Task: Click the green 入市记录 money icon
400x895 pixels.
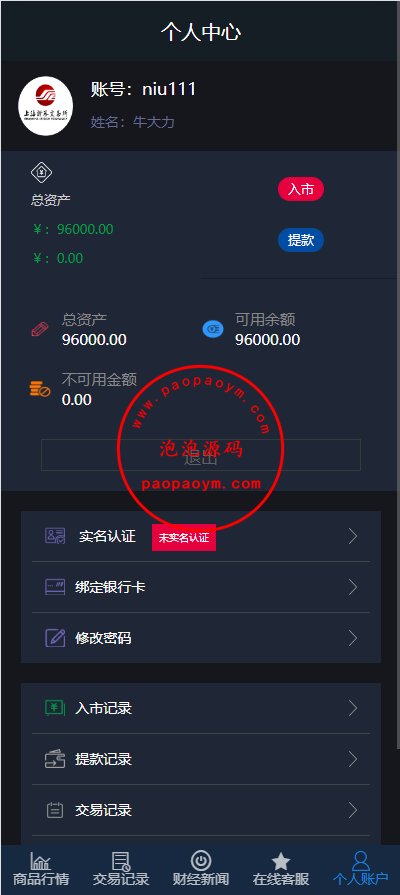Action: tap(55, 708)
